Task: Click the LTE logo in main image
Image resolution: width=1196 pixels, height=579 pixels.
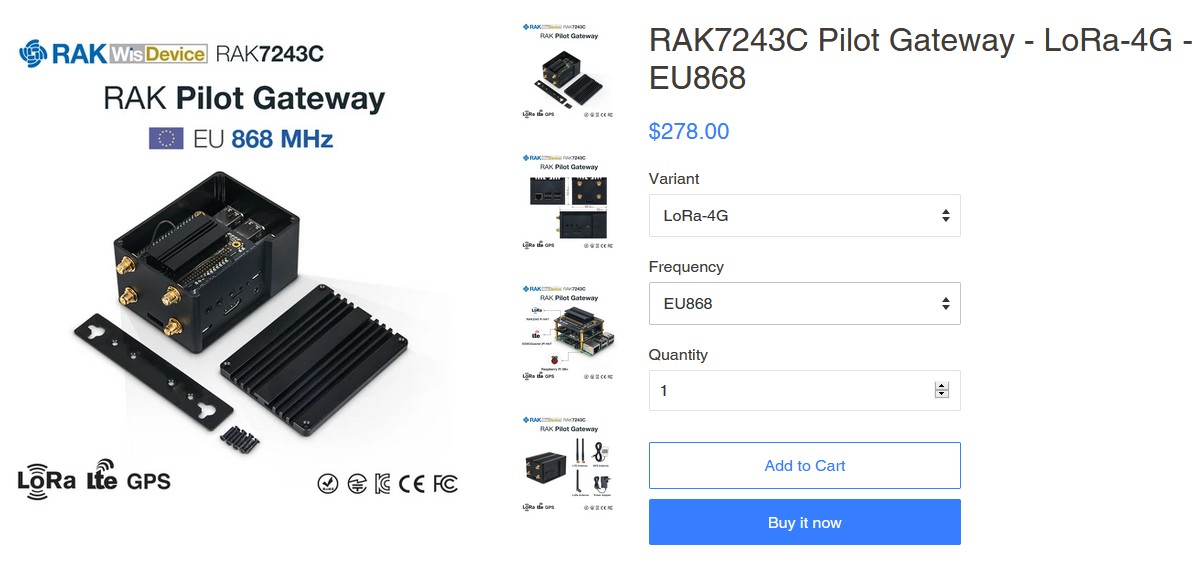Action: 102,476
